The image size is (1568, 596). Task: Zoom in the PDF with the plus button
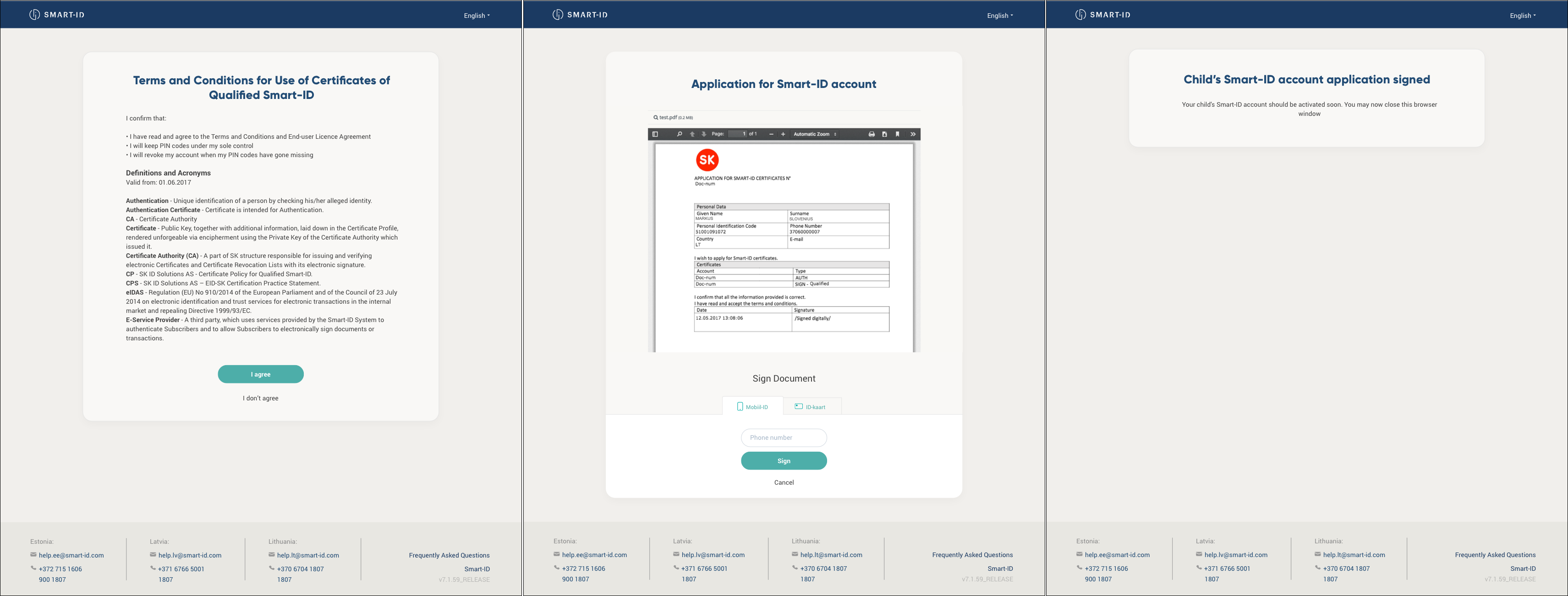click(x=783, y=134)
